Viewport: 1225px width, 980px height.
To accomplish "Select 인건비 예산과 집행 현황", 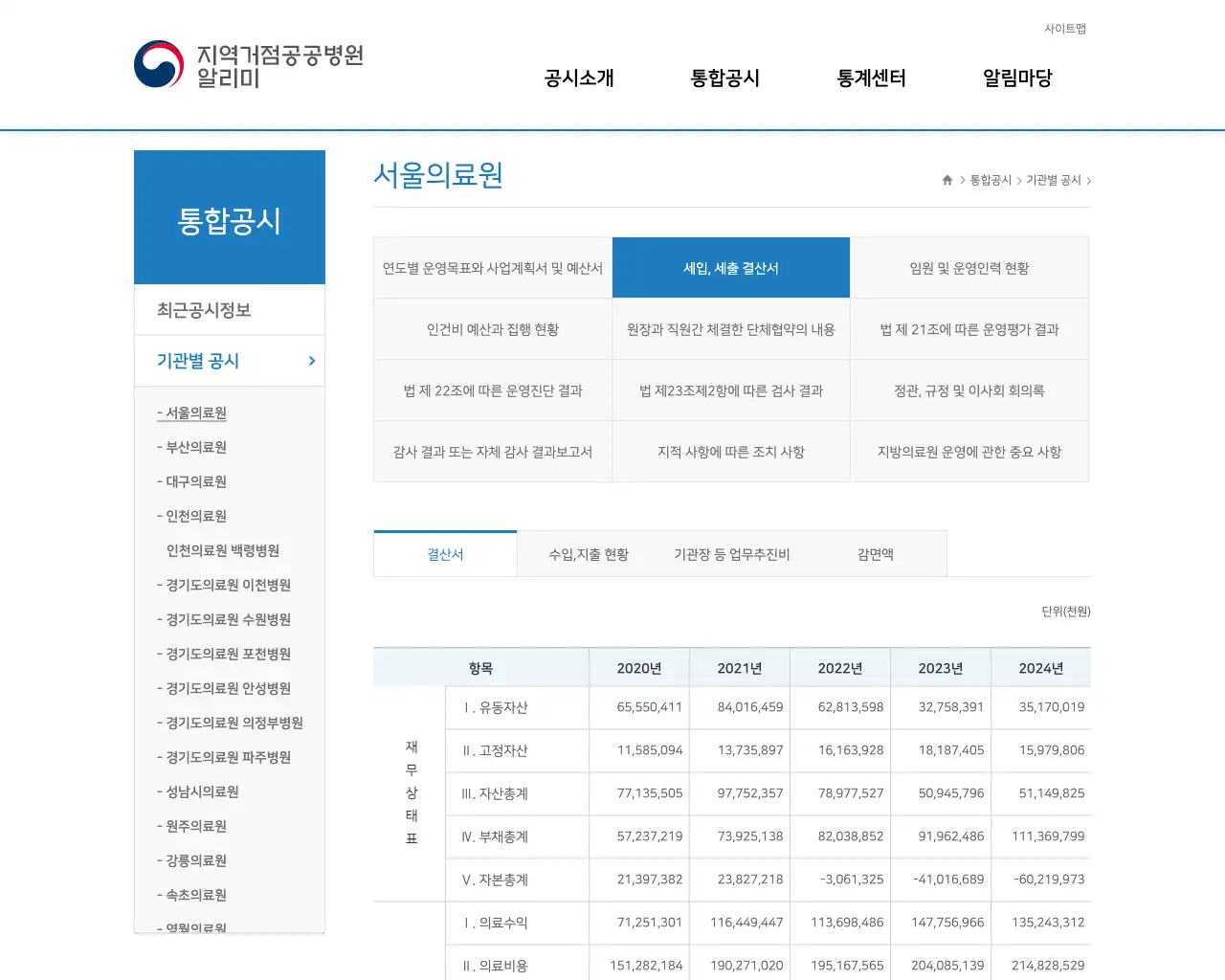I will [x=492, y=328].
